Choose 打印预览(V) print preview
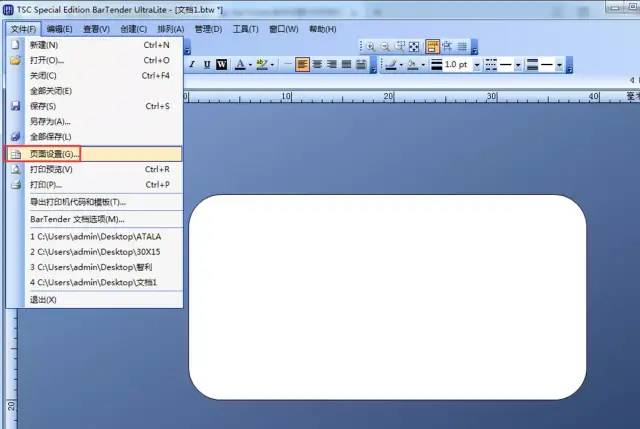Screen dimensions: 640x429 click(x=94, y=169)
